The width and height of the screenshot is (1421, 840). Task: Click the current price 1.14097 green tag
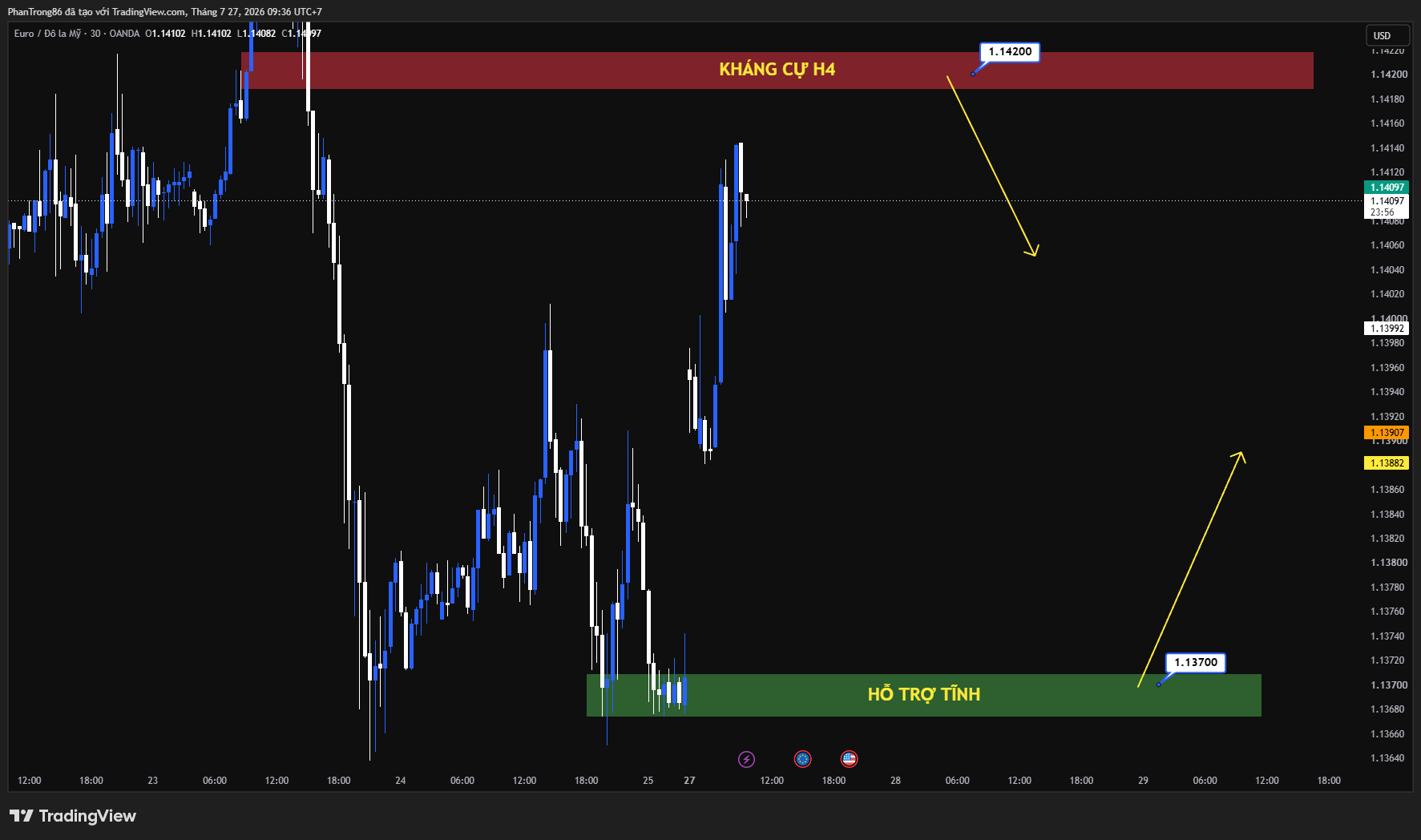(1387, 188)
